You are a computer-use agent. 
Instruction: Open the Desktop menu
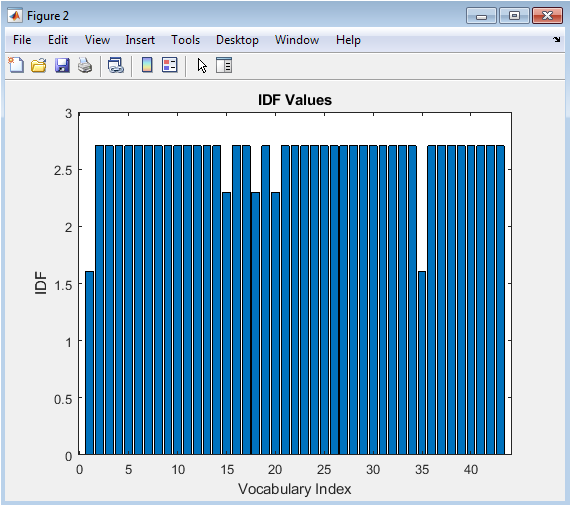237,40
